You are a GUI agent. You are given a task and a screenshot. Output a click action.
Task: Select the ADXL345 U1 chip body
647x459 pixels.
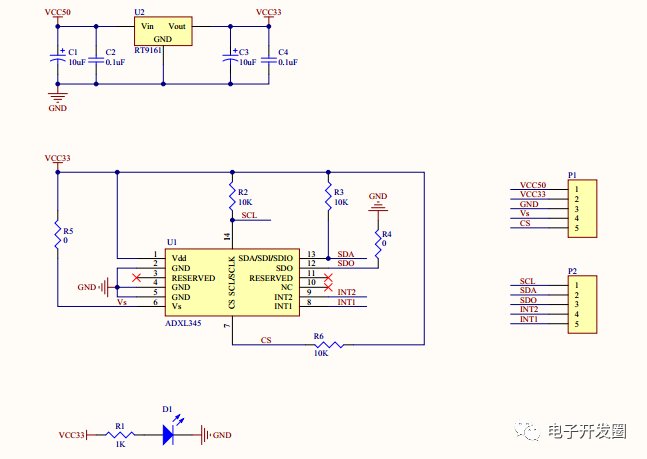(x=232, y=283)
